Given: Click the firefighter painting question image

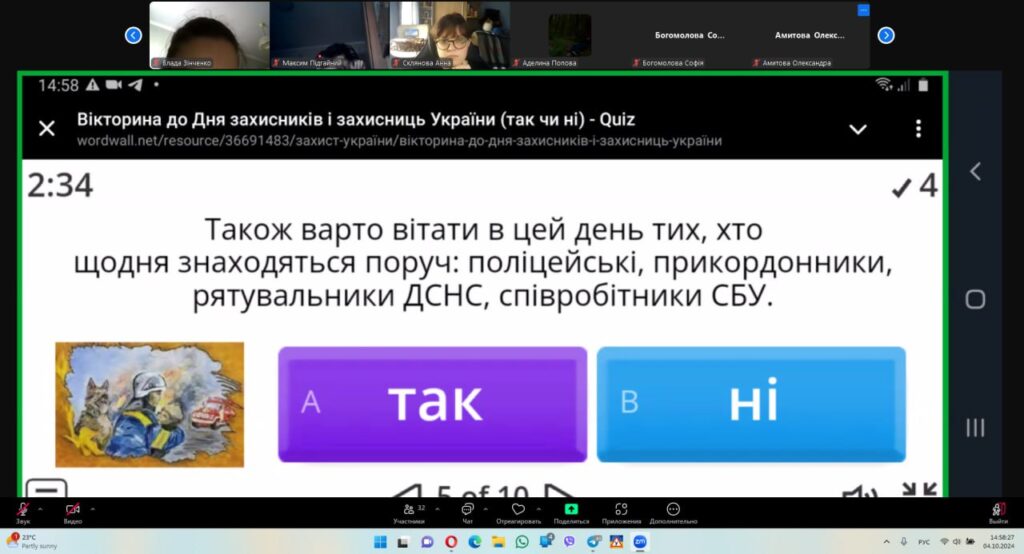Looking at the screenshot, I should pos(149,404).
